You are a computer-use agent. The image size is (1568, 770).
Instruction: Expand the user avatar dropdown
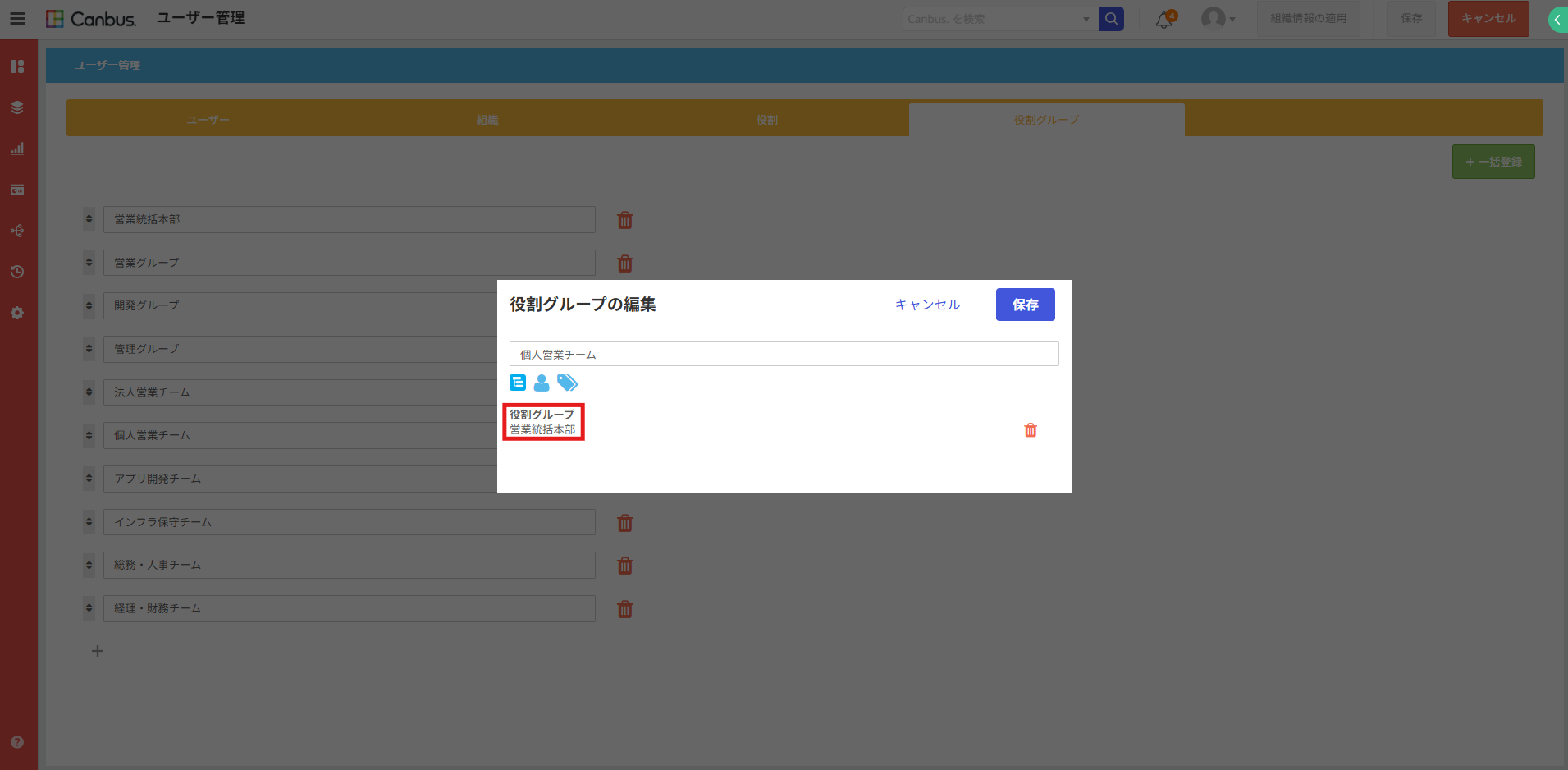click(x=1218, y=19)
